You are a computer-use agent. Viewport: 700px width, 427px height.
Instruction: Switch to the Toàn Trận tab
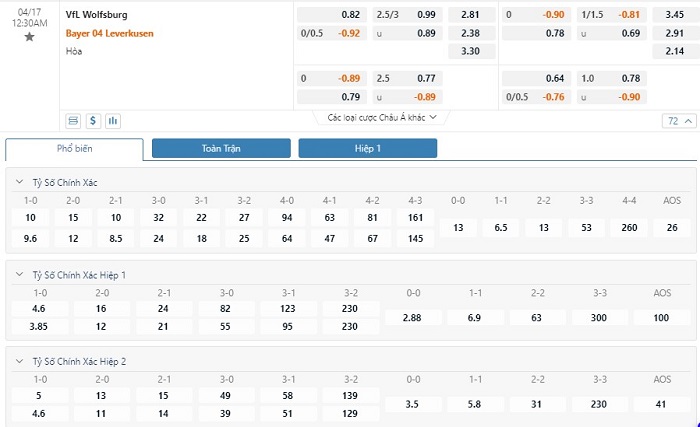(220, 148)
